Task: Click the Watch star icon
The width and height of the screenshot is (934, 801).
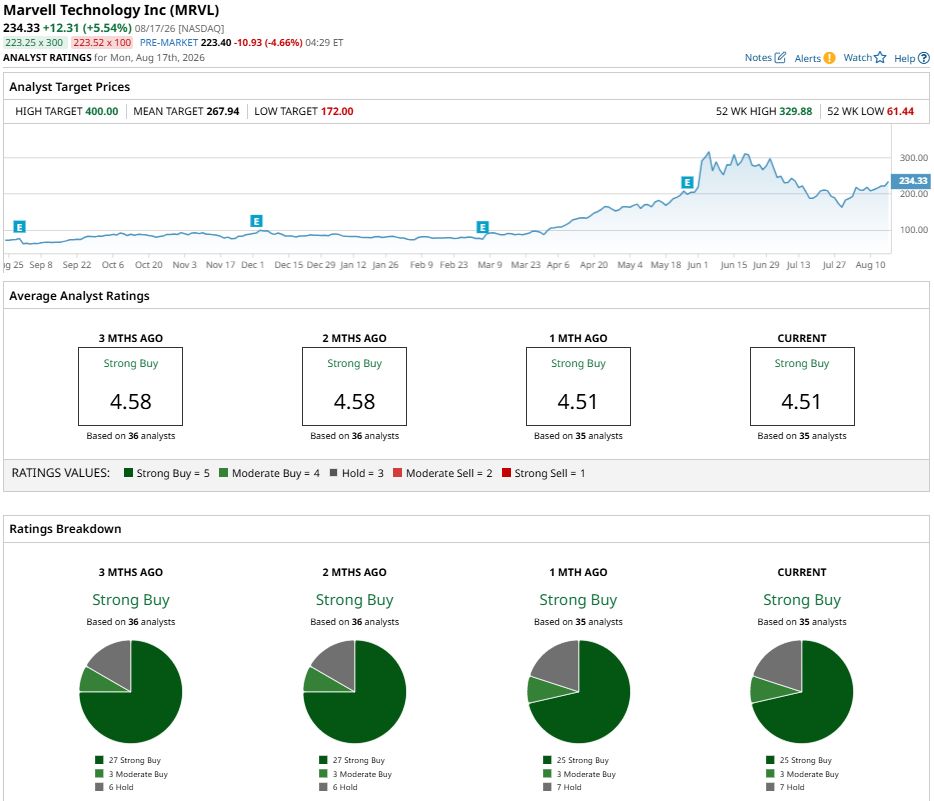Action: pos(880,58)
